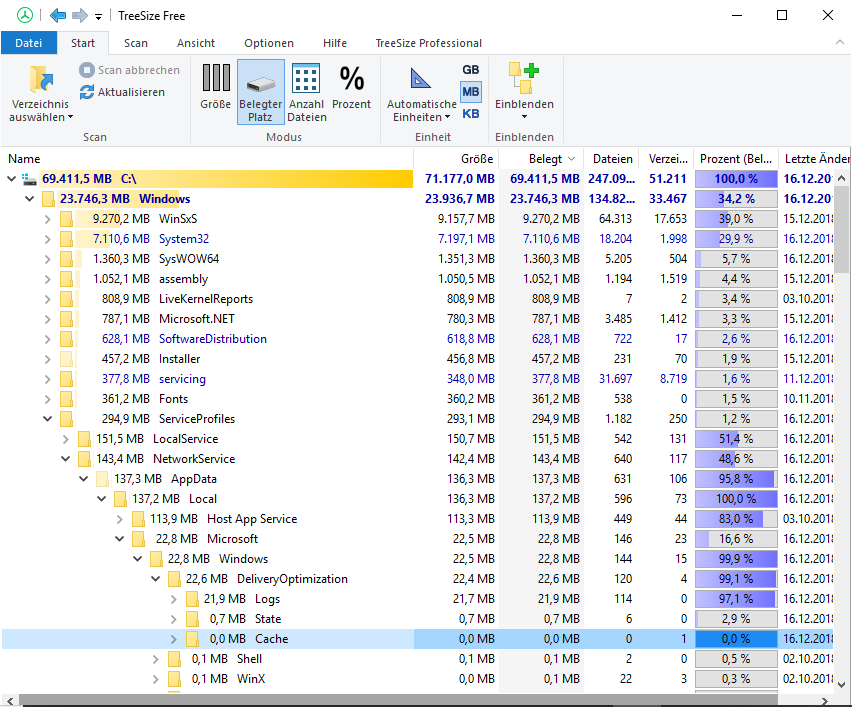
Task: Collapse the ribbon with the arrow
Action: click(x=840, y=42)
